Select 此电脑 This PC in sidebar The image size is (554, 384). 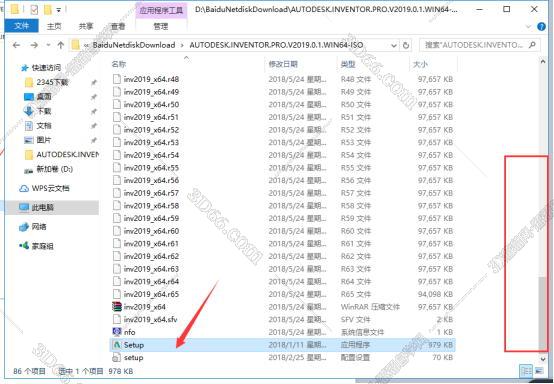click(x=42, y=207)
